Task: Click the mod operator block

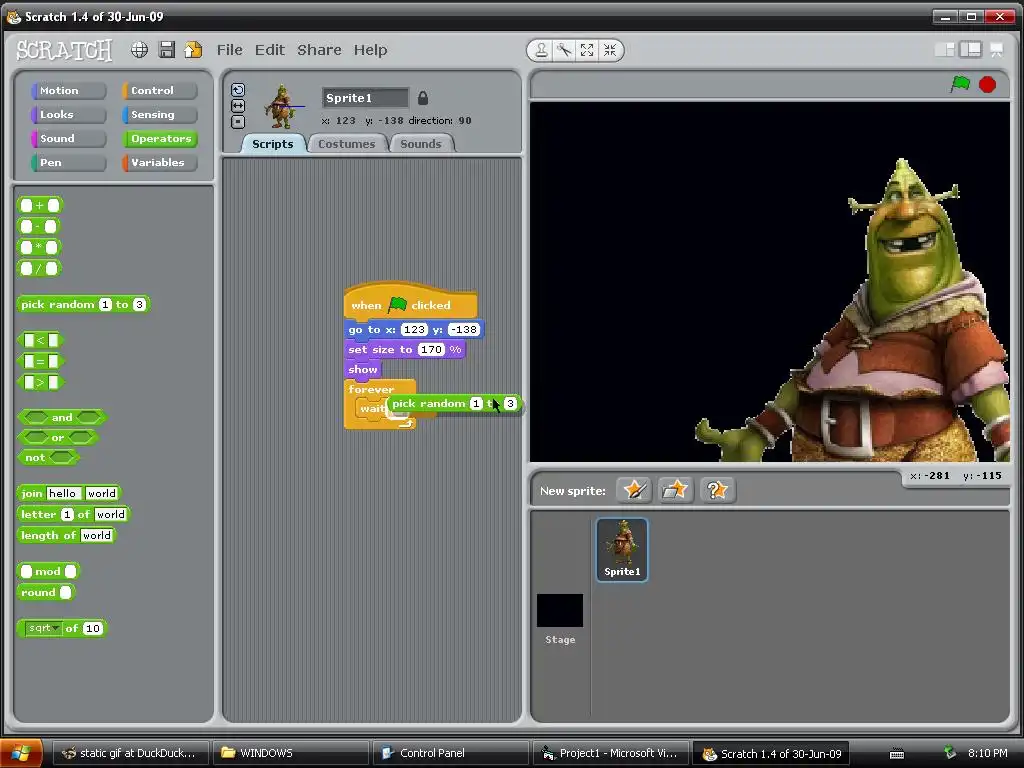Action: point(48,571)
